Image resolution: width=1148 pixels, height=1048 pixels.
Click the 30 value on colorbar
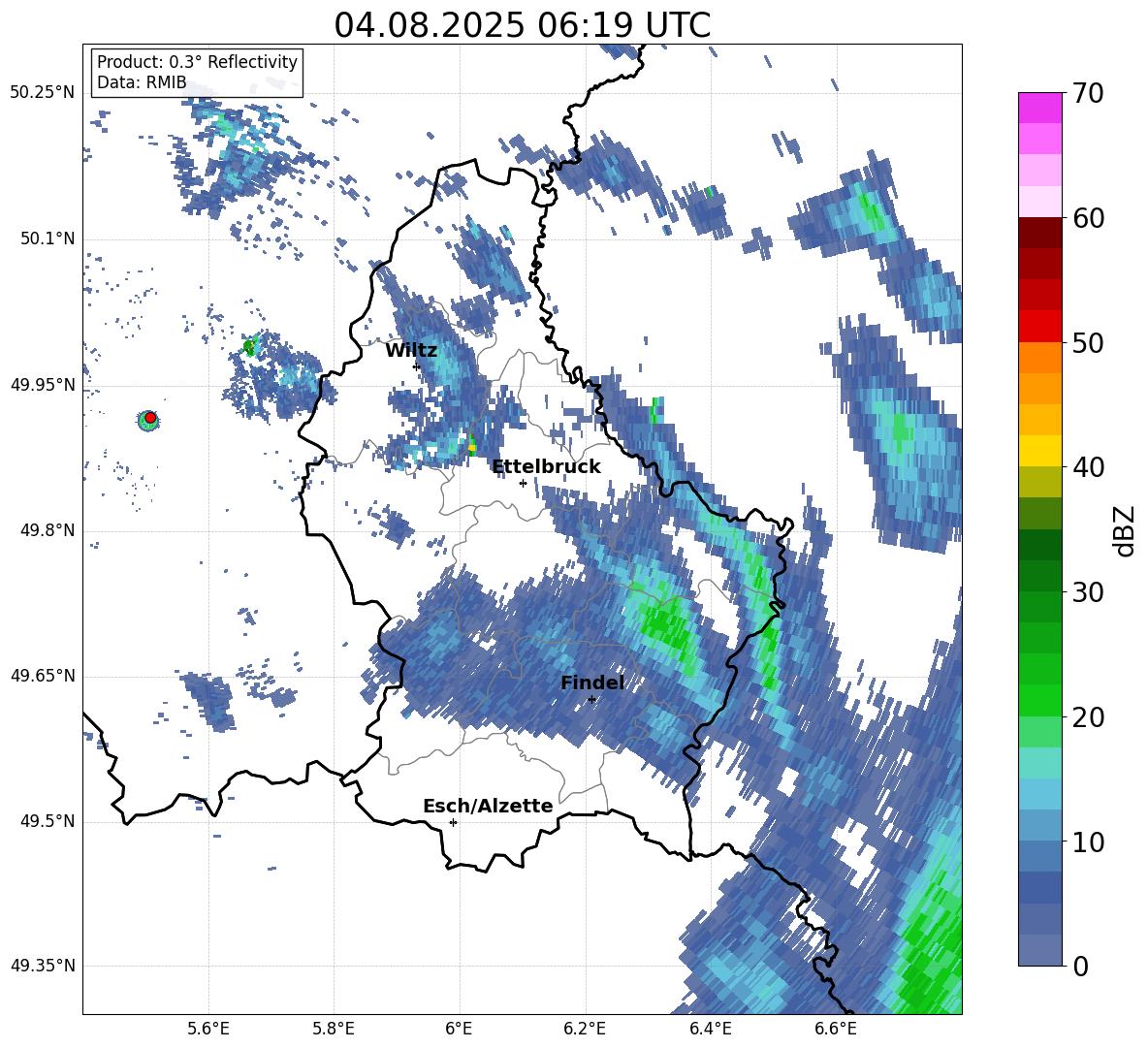click(x=1088, y=592)
